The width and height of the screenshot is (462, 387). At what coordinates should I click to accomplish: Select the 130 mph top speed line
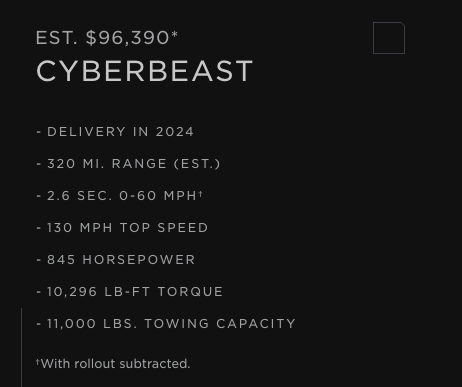coord(122,228)
